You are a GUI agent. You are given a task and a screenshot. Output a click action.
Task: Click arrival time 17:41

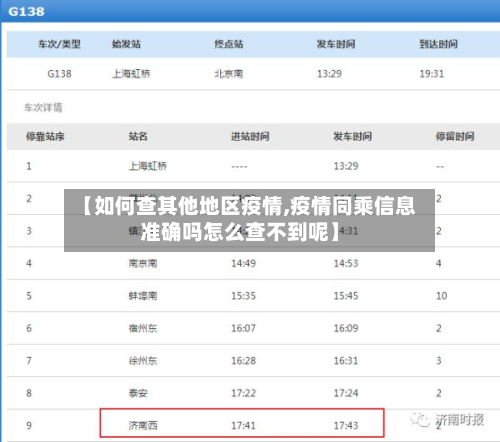pyautogui.click(x=244, y=425)
